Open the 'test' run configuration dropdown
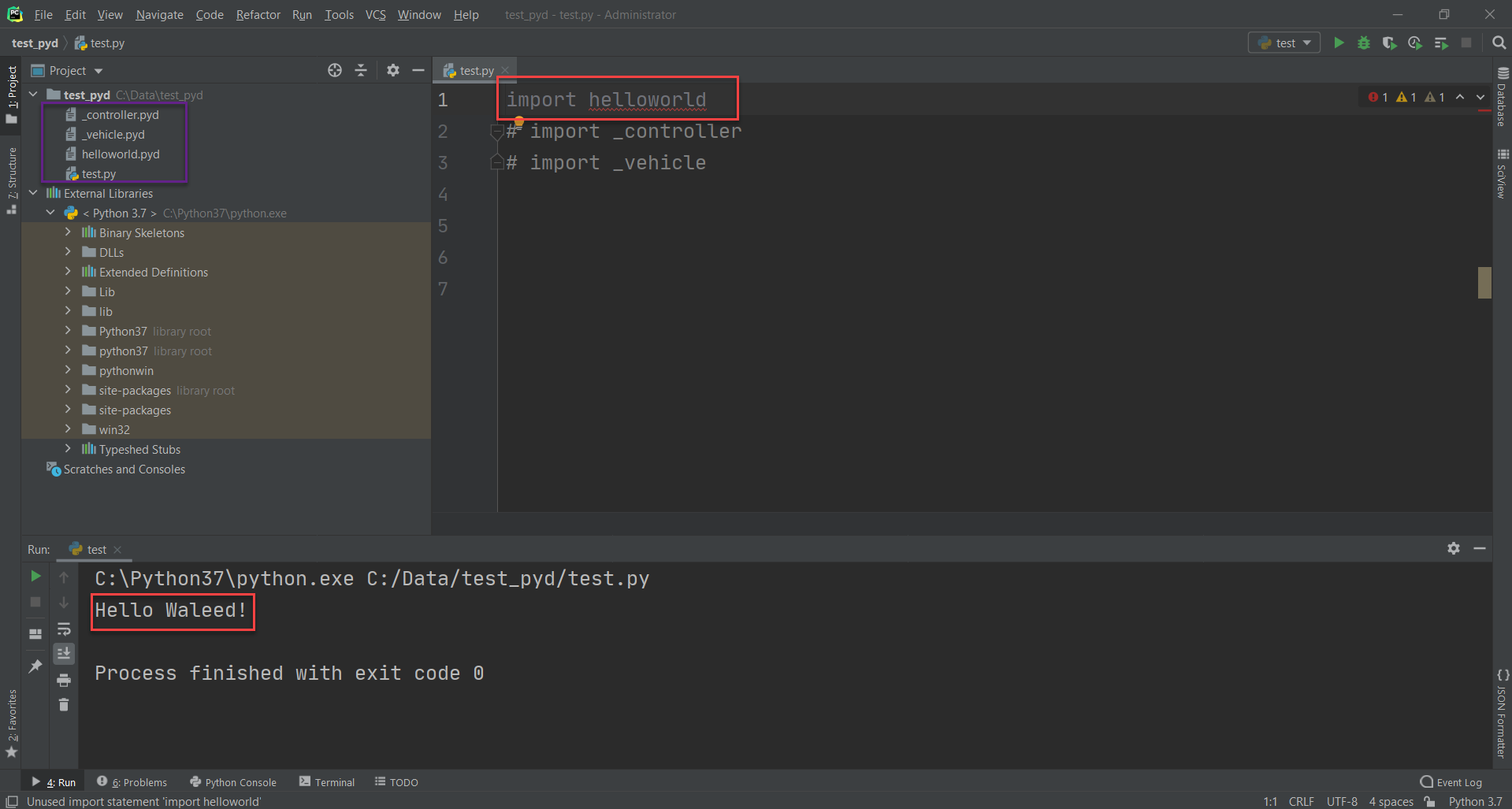1512x809 pixels. (x=1284, y=43)
